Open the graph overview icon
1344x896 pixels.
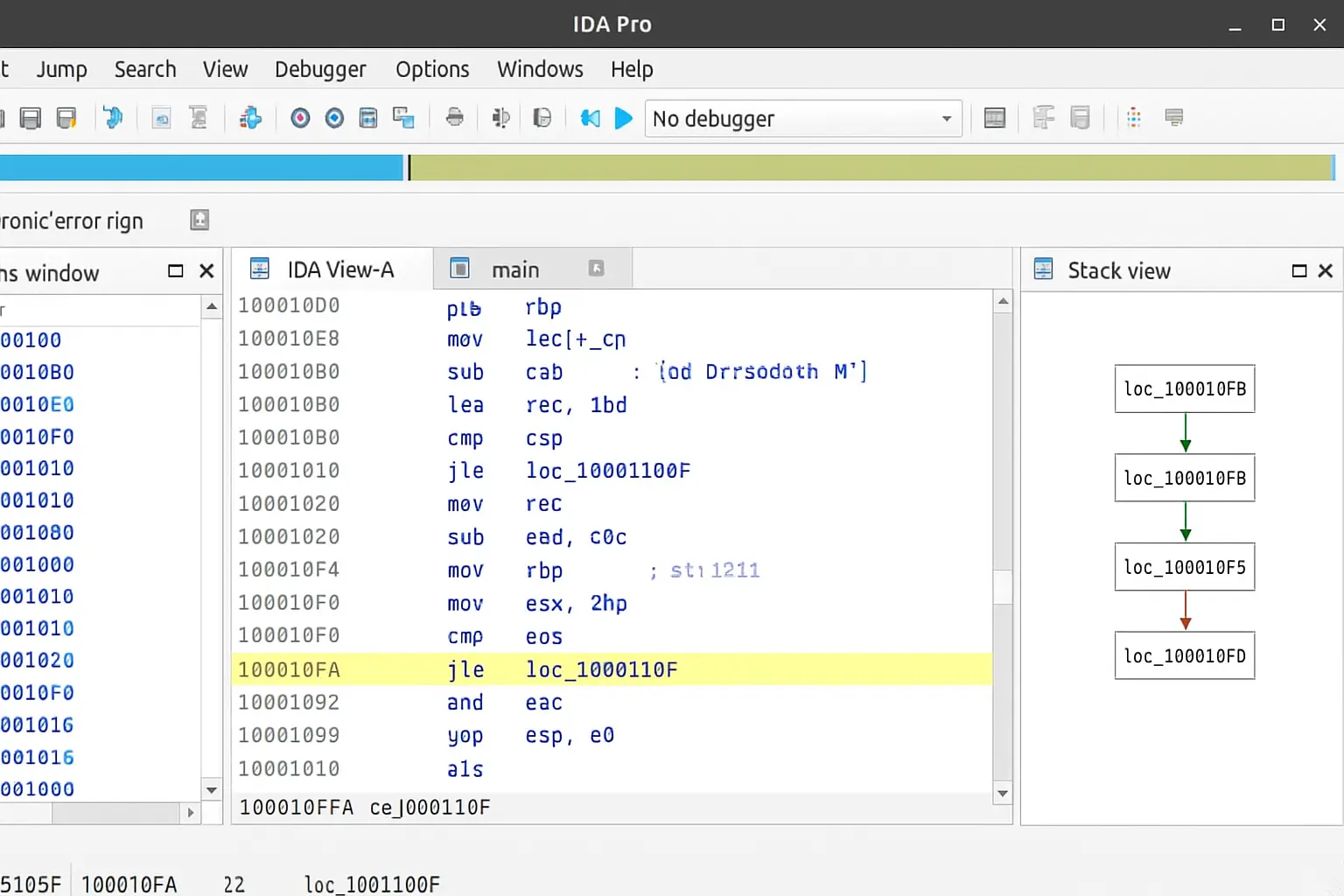(995, 117)
